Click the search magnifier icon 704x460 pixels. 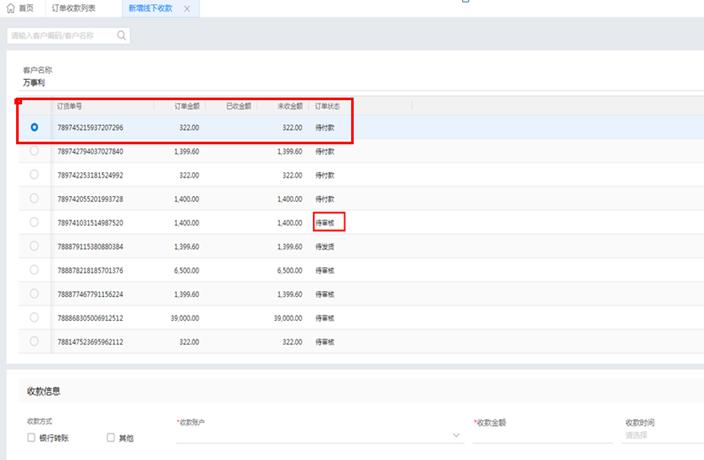pos(121,35)
